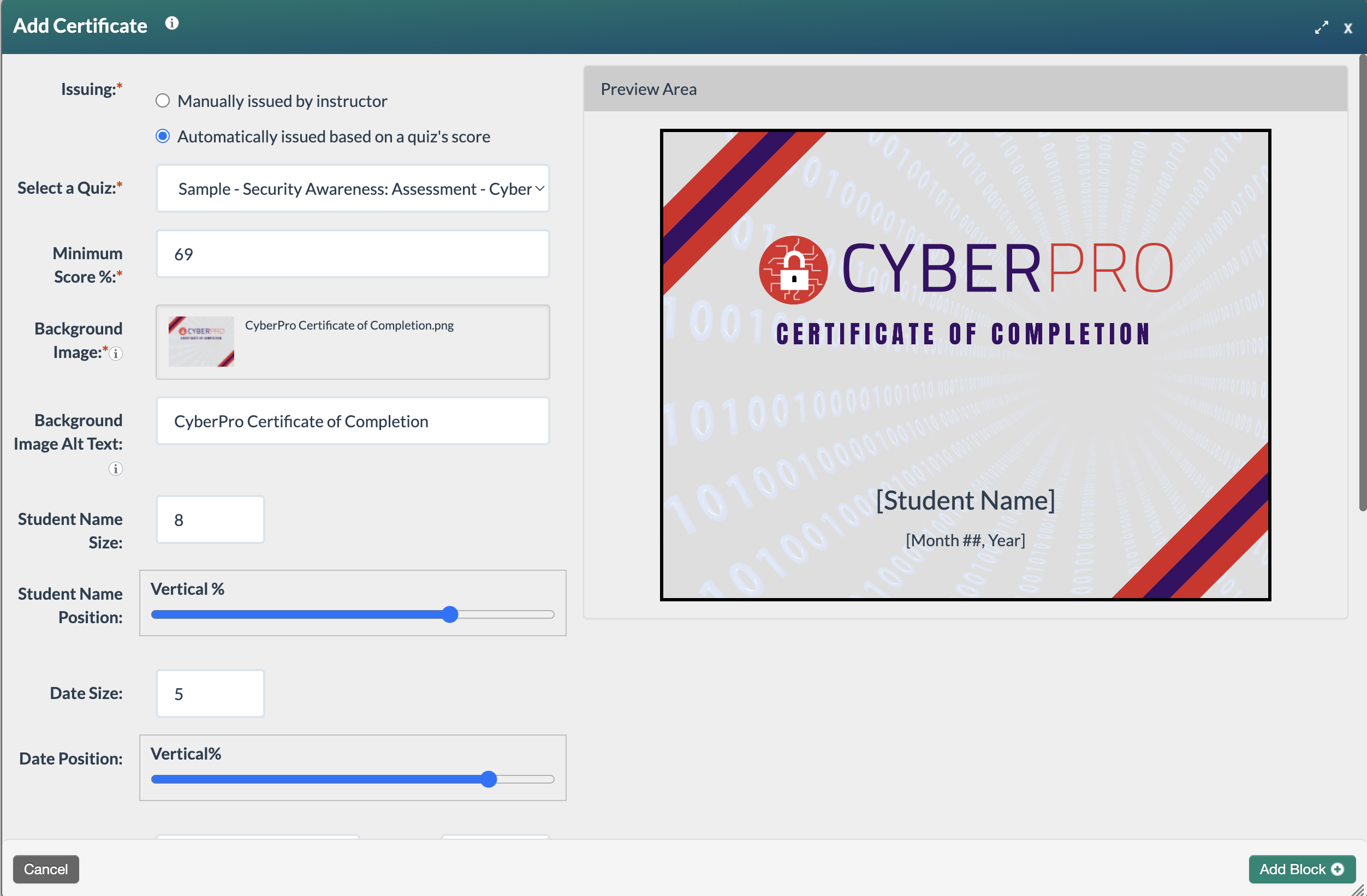1367x896 pixels.
Task: Click the Background Image info icon
Action: 116,354
